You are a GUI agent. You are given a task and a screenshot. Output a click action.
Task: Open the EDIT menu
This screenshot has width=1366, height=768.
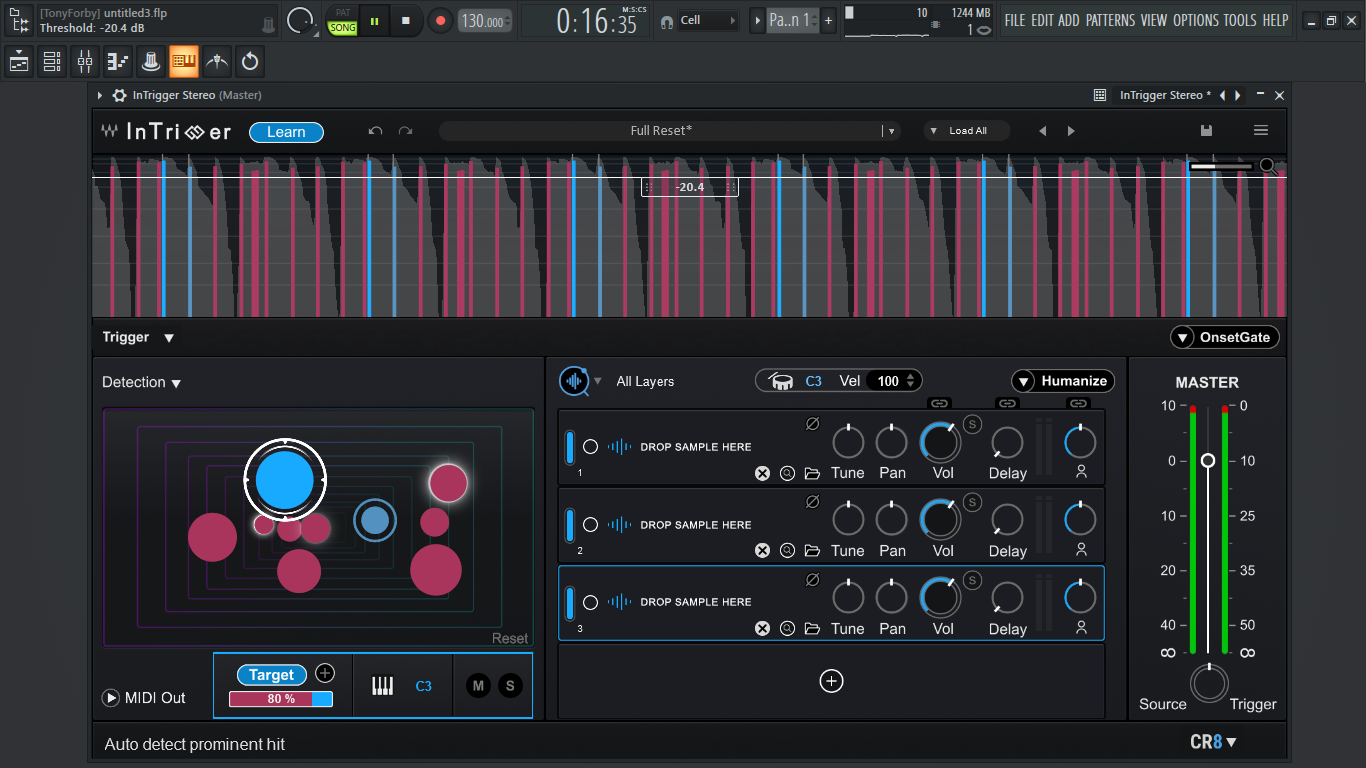pos(1042,20)
